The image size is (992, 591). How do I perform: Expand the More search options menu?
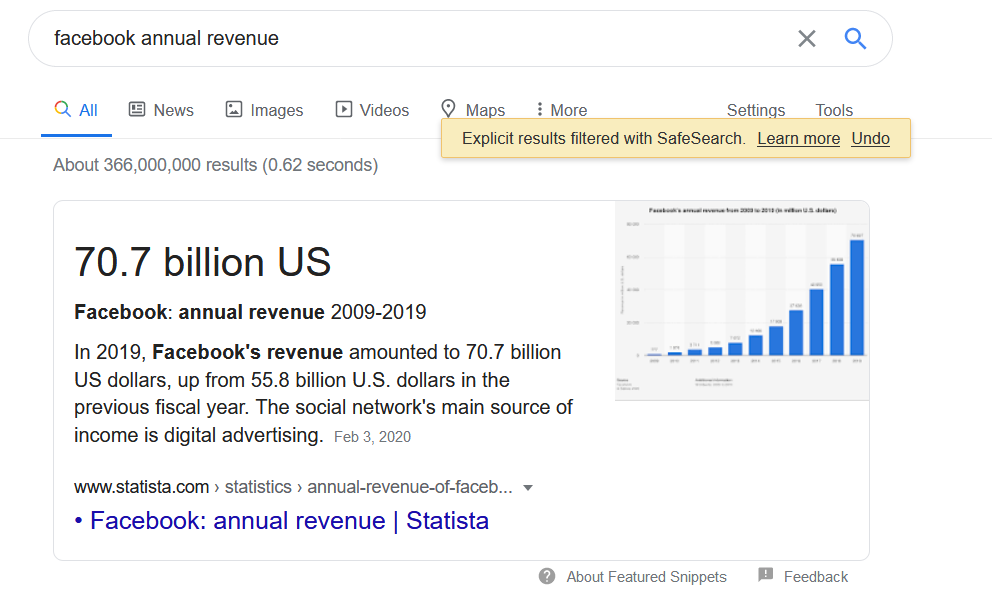point(561,110)
